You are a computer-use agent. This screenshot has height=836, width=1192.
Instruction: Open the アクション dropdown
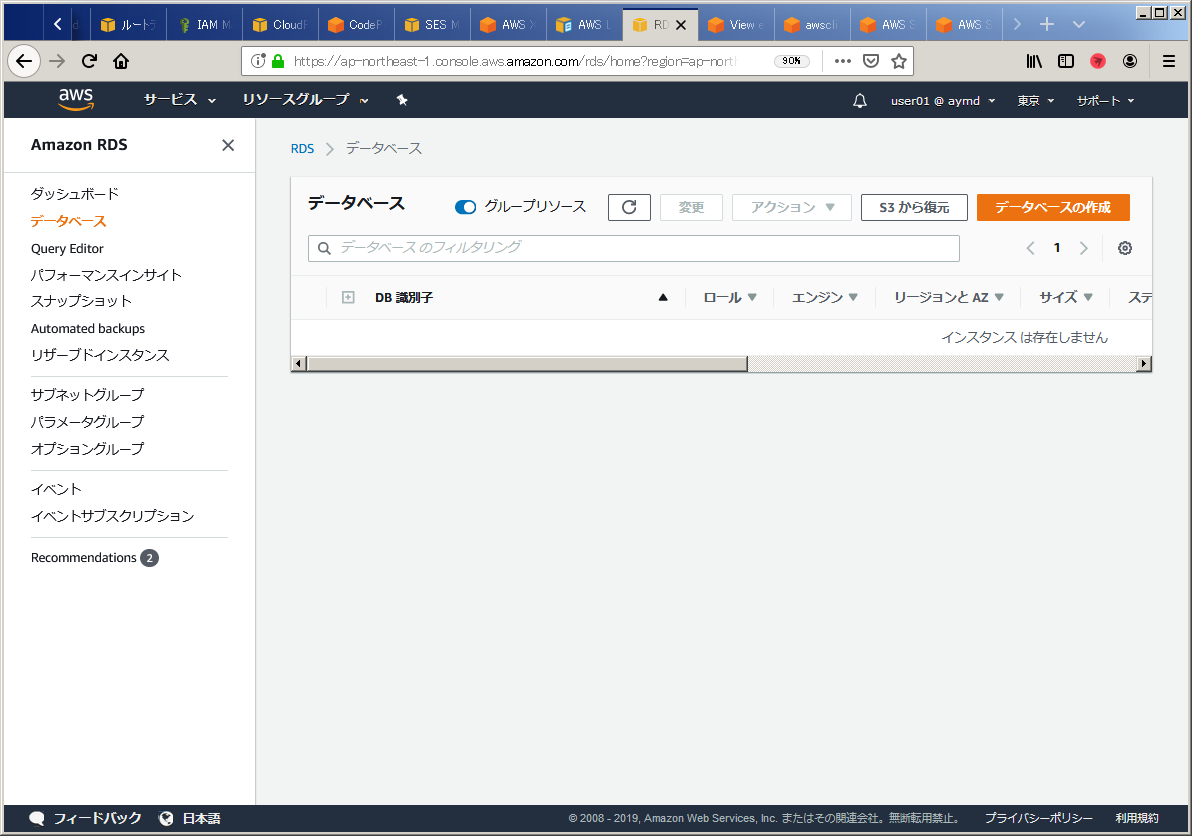click(791, 207)
